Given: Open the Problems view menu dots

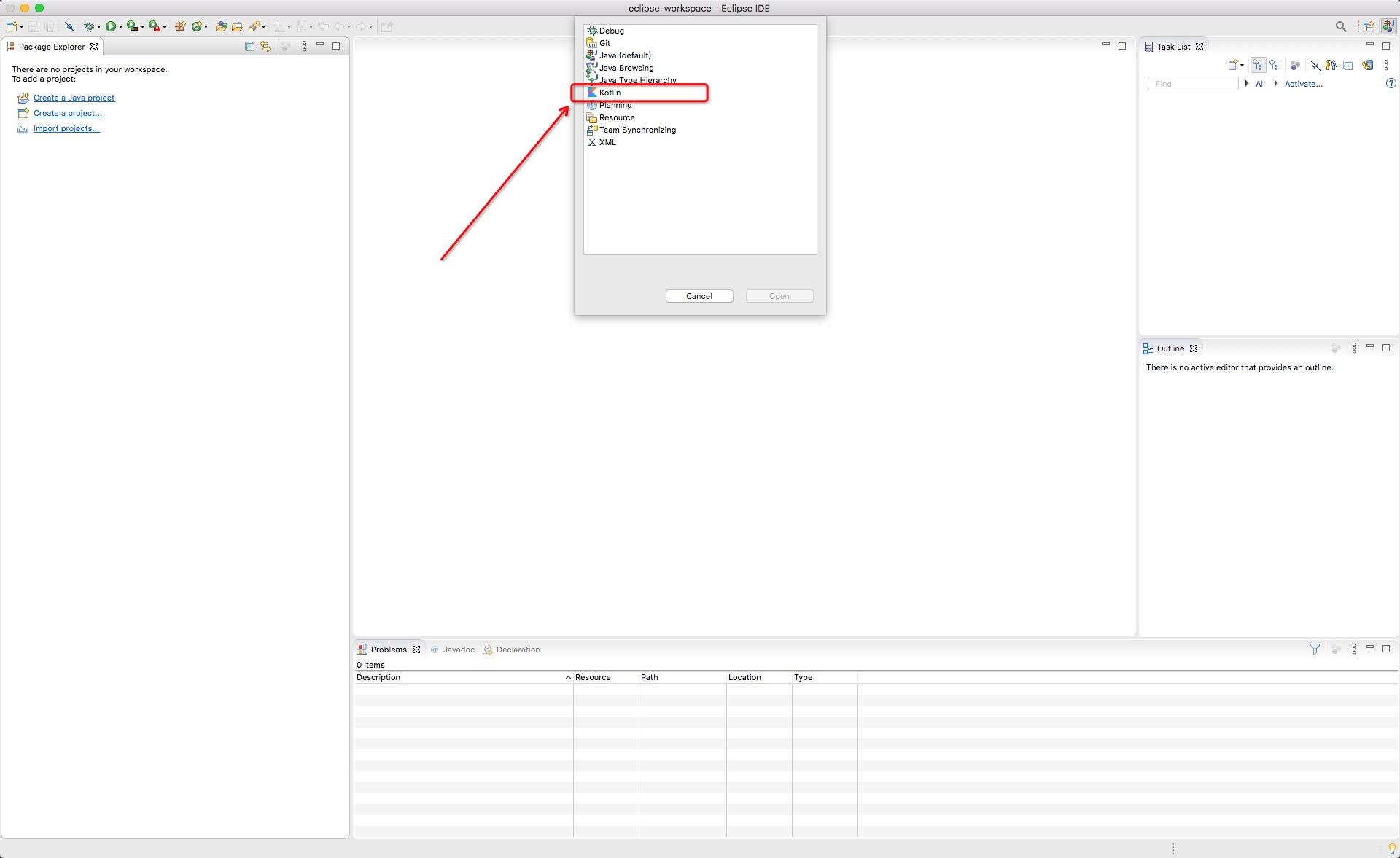Looking at the screenshot, I should (1354, 649).
